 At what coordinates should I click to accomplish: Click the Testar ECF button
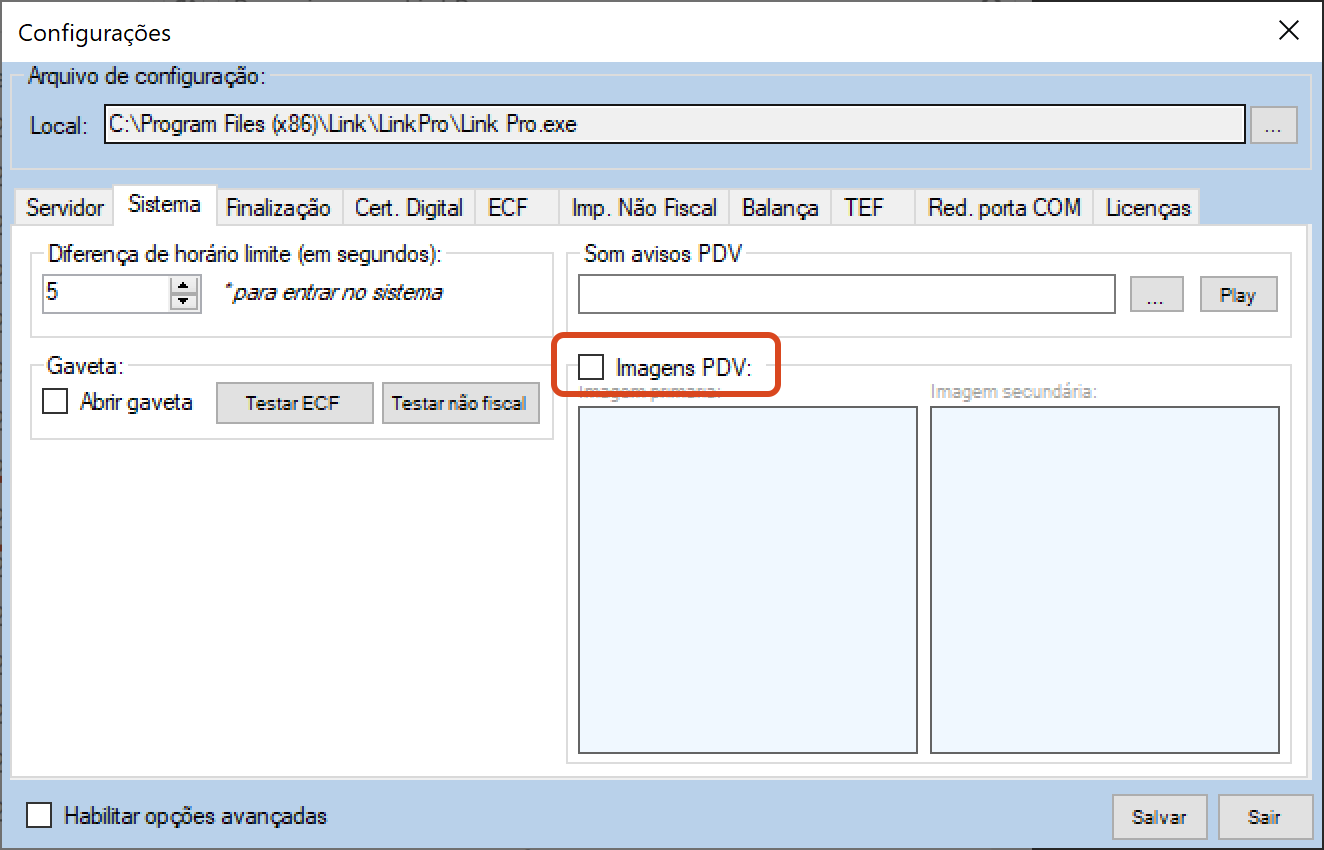point(294,403)
